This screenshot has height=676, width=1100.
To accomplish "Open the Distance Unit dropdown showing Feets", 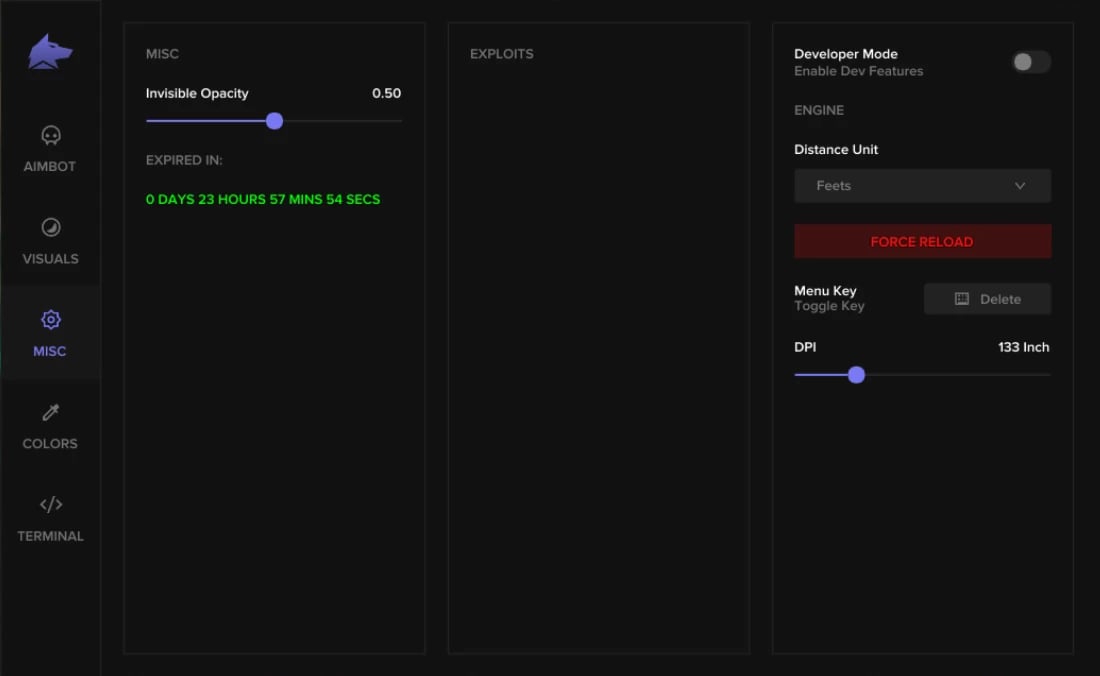I will click(x=923, y=186).
